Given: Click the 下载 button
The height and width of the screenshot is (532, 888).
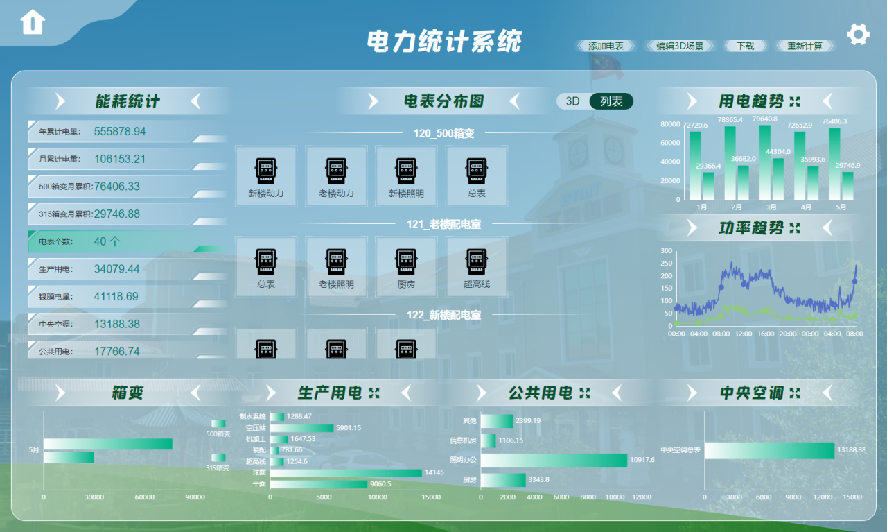Looking at the screenshot, I should (x=745, y=46).
